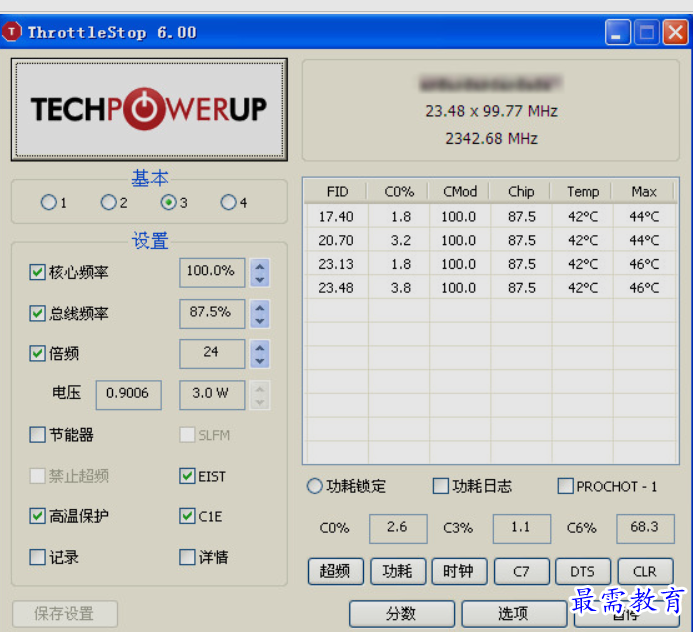The image size is (693, 632).
Task: Enable the 节能器 checkbox
Action: tap(38, 434)
